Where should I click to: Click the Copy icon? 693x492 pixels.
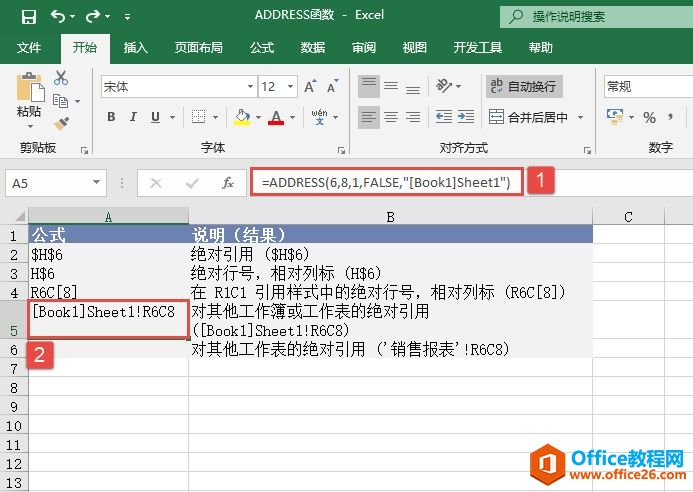(61, 101)
